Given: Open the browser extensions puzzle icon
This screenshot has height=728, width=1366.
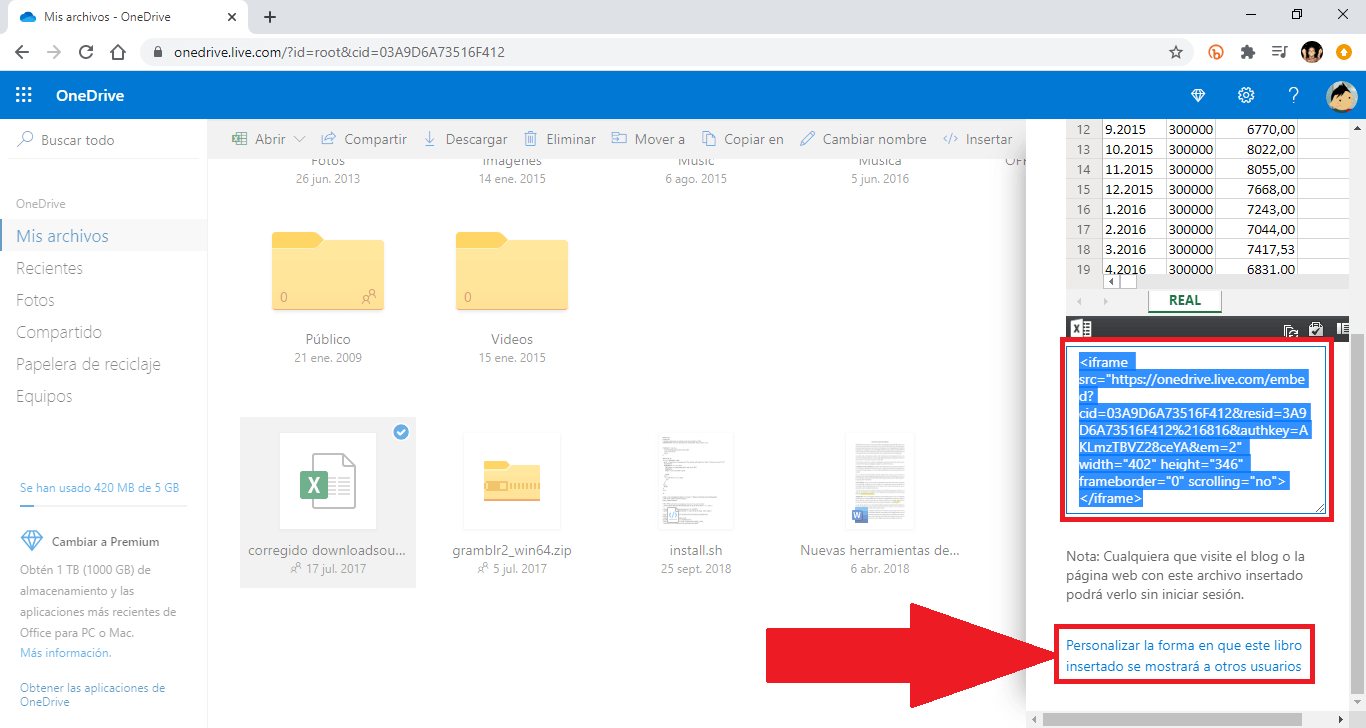Looking at the screenshot, I should coord(1248,52).
